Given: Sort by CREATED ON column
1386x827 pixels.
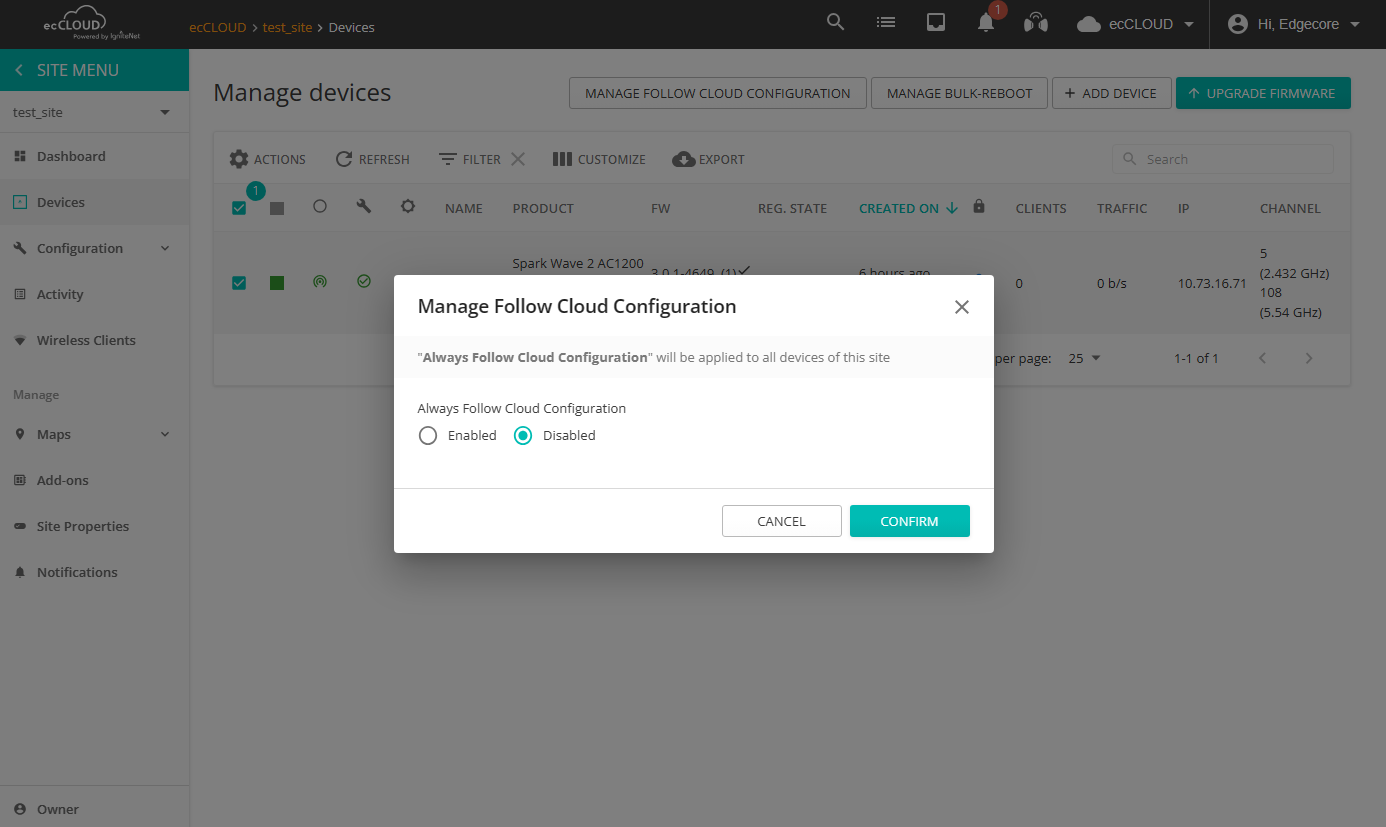Looking at the screenshot, I should [x=908, y=208].
